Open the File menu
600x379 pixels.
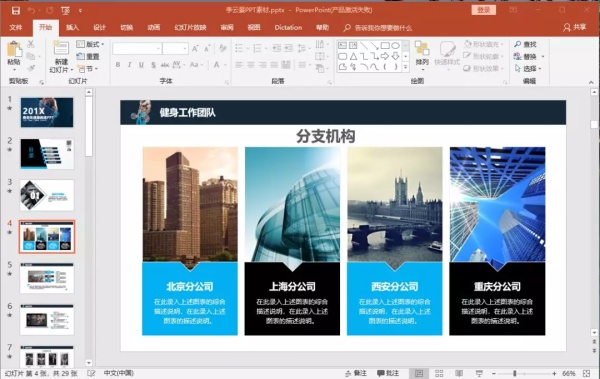pos(16,28)
